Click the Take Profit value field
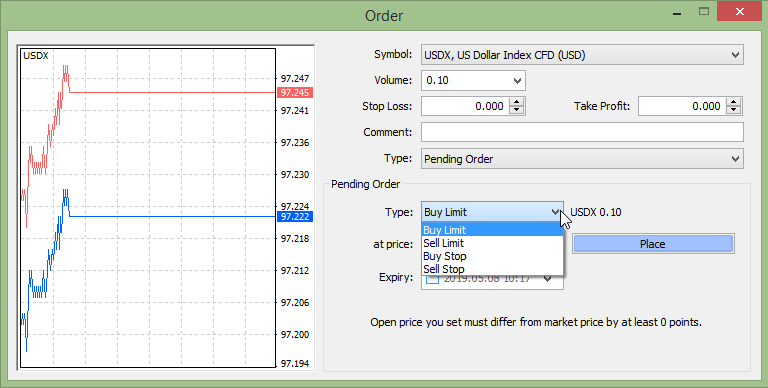The width and height of the screenshot is (768, 388). coord(682,106)
